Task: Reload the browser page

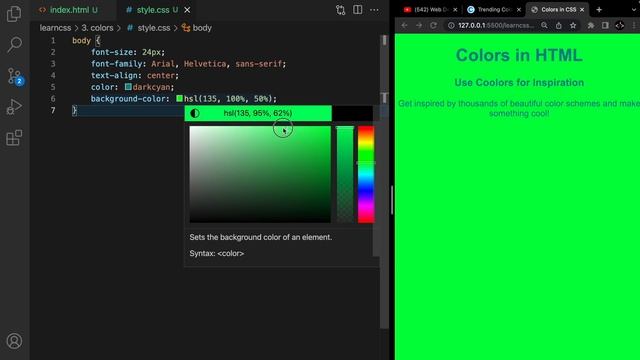Action: (x=433, y=25)
